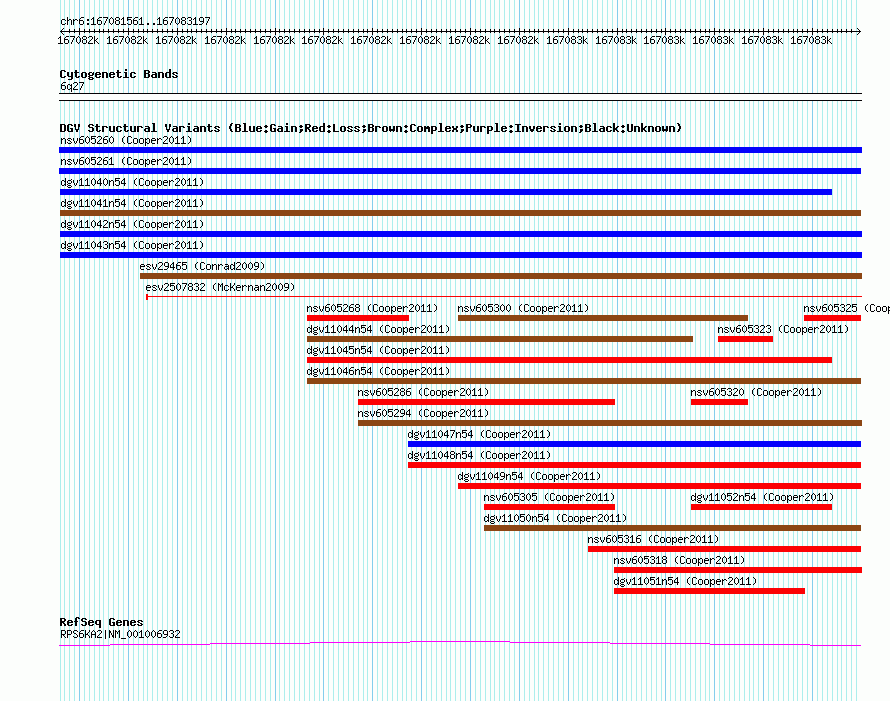Open dgv11045n54 (Cooper2011) label
Image resolution: width=890 pixels, height=701 pixels.
(378, 350)
